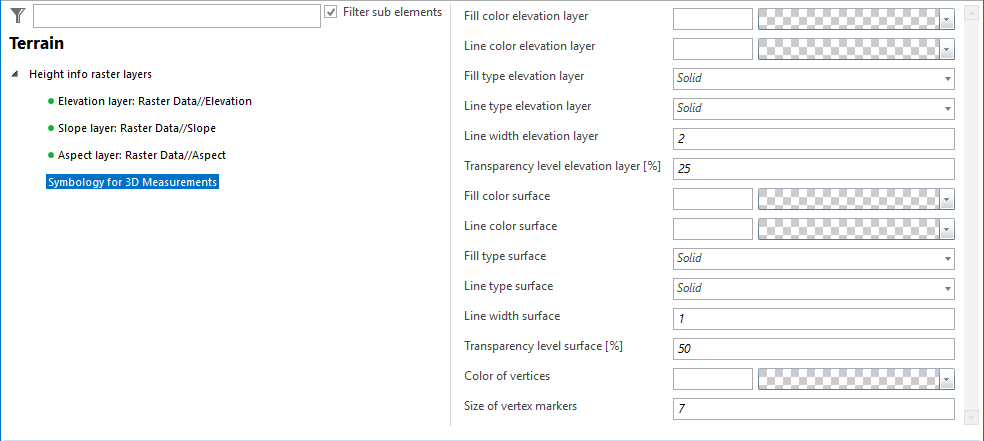This screenshot has height=441, width=984.
Task: Click the filter search text field
Action: (176, 16)
